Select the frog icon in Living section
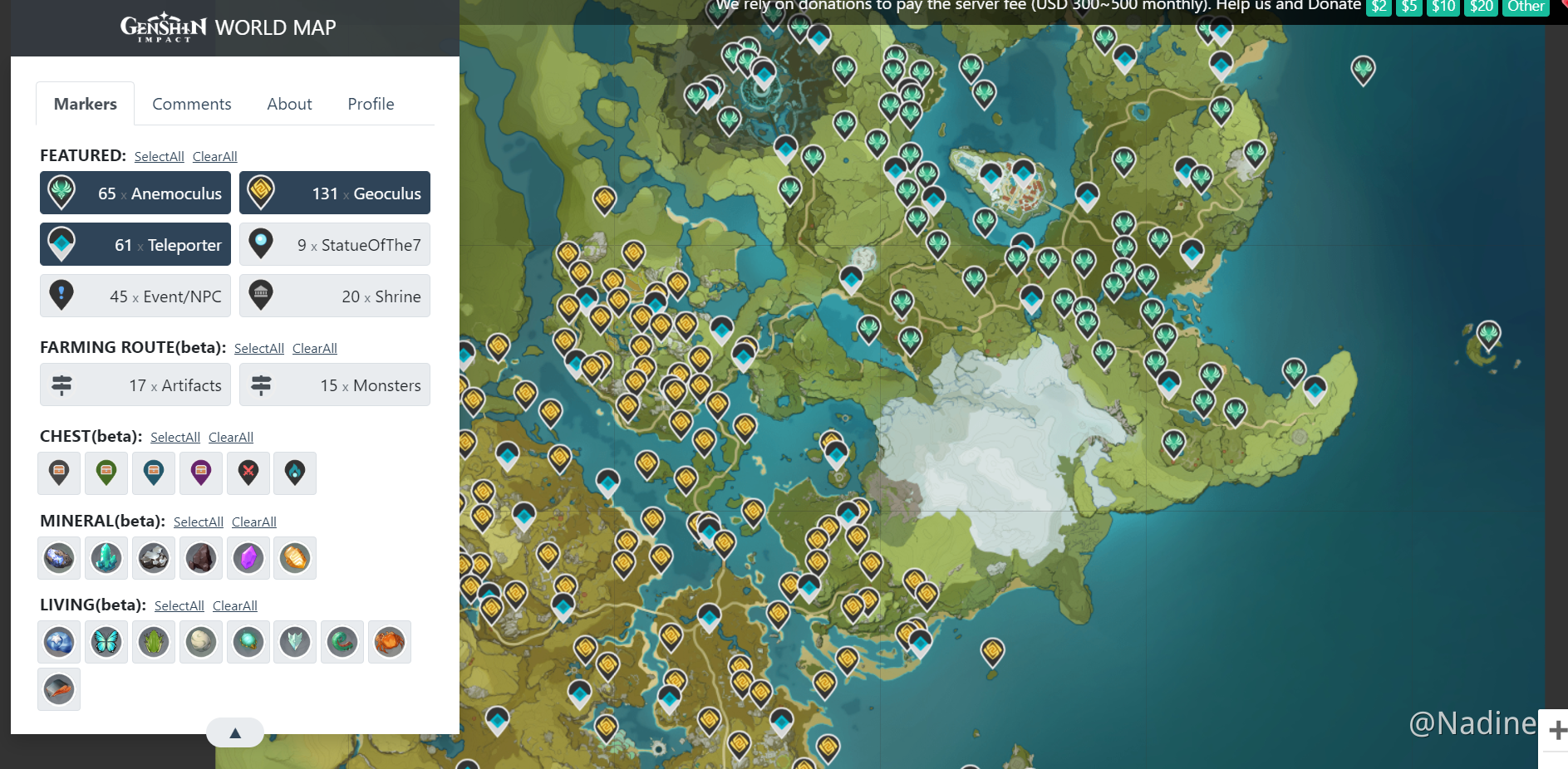Viewport: 1568px width, 769px height. pos(154,642)
